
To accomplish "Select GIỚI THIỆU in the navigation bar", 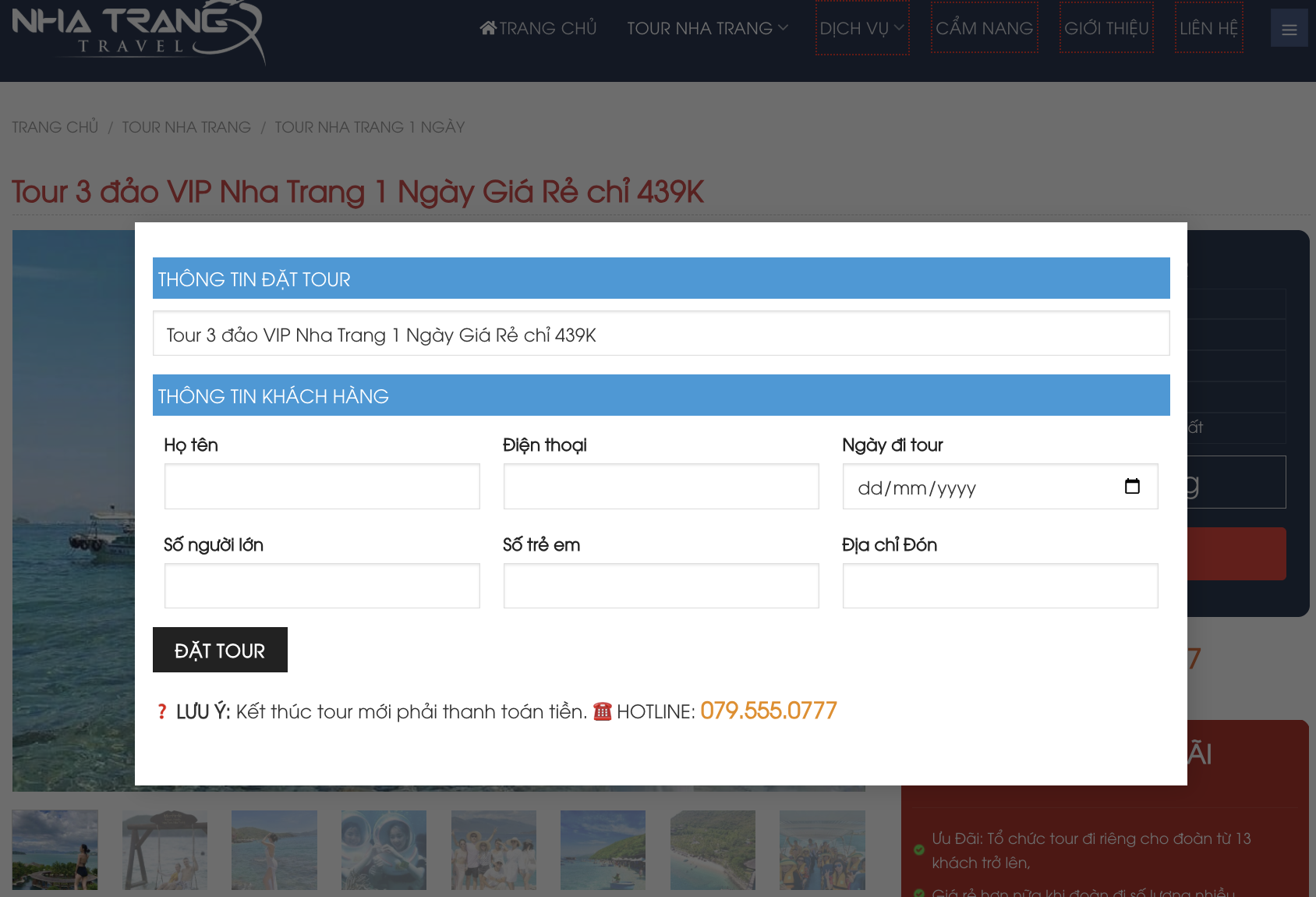I will coord(1106,27).
